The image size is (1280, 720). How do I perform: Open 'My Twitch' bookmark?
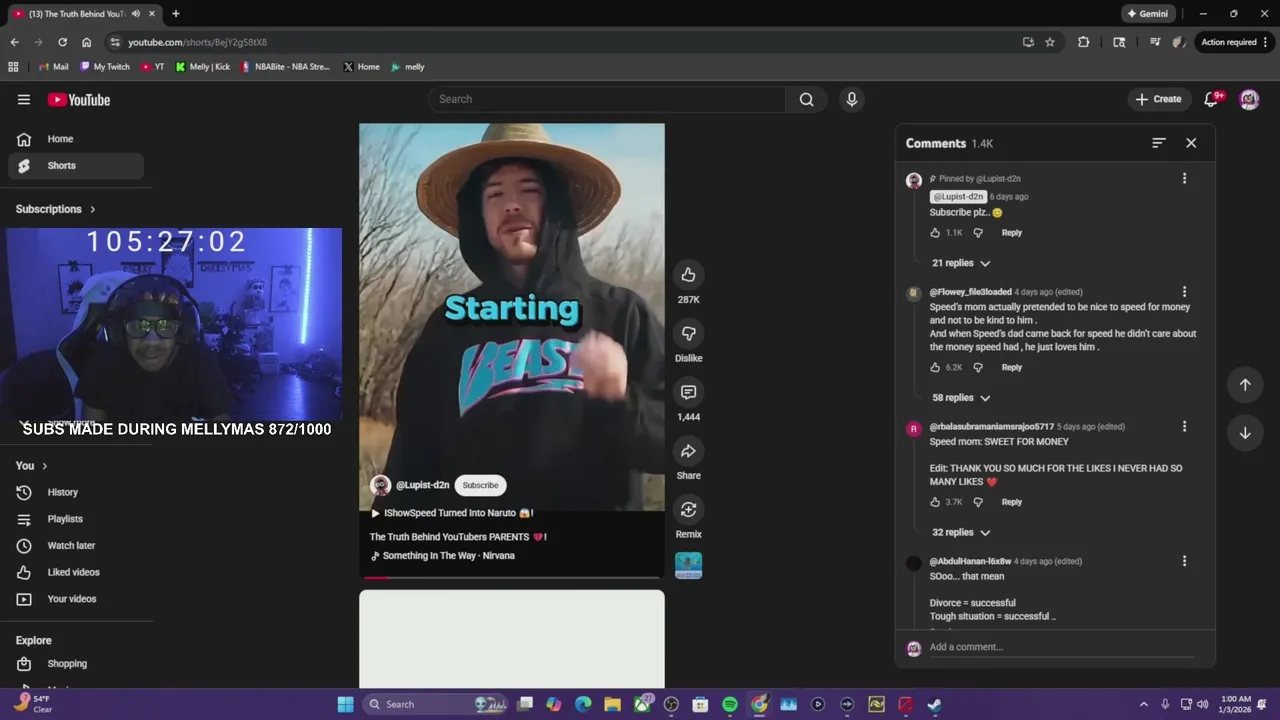pyautogui.click(x=104, y=67)
